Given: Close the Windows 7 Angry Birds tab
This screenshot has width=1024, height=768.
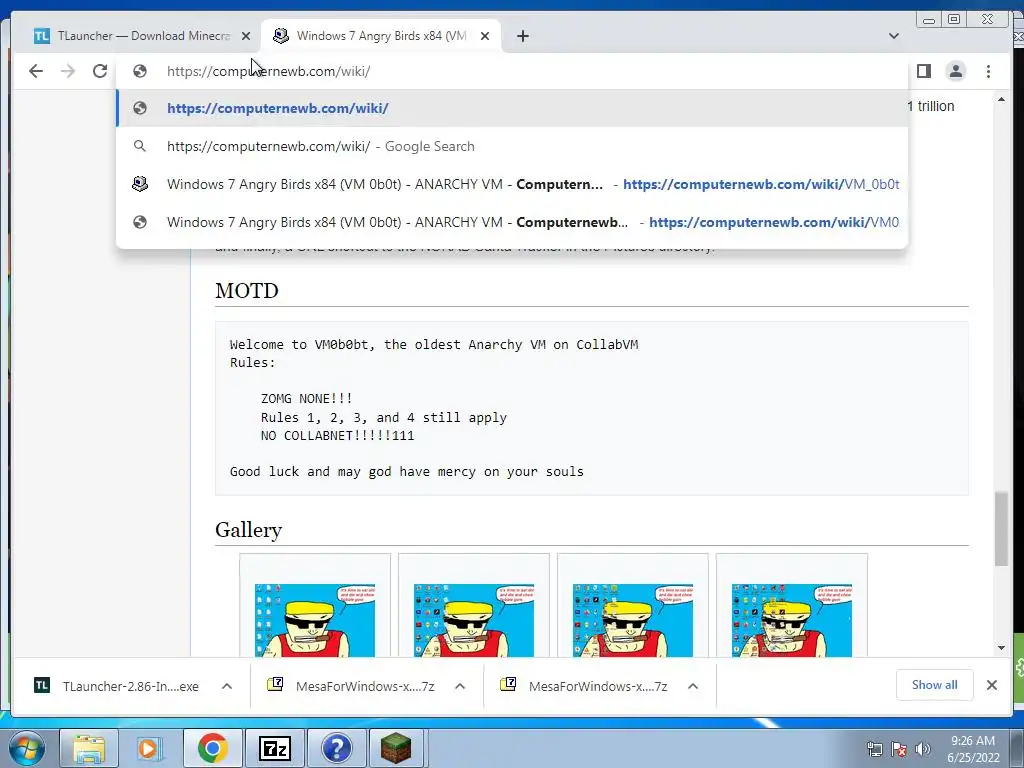Looking at the screenshot, I should (485, 36).
